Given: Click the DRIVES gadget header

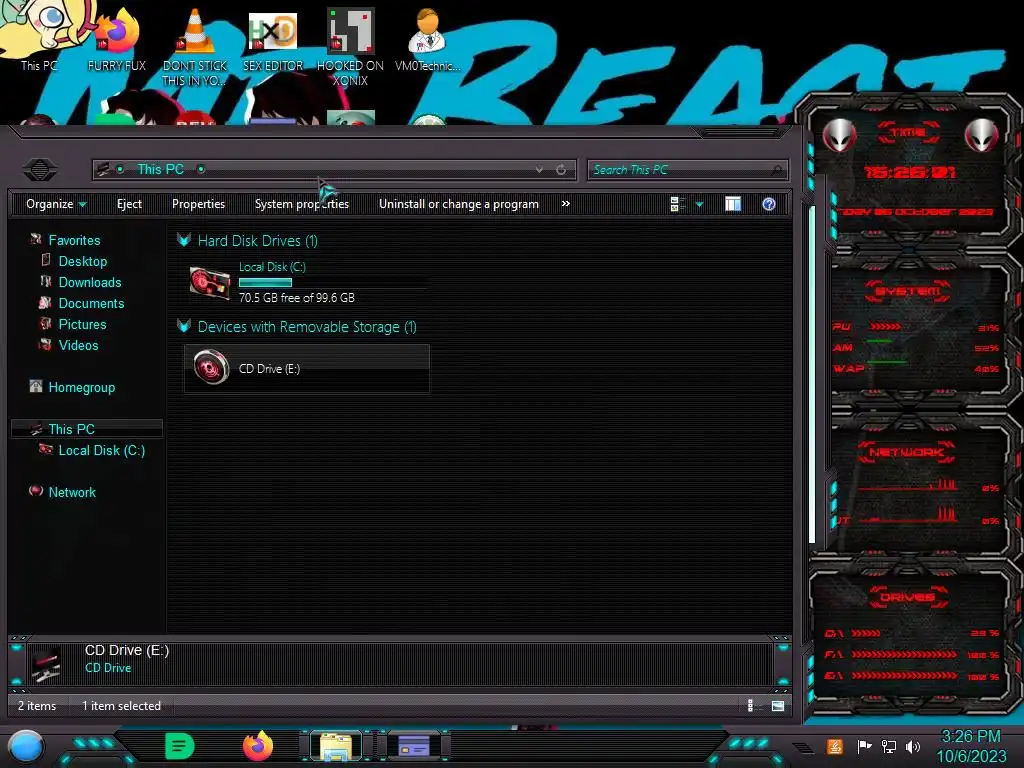Looking at the screenshot, I should click(907, 597).
